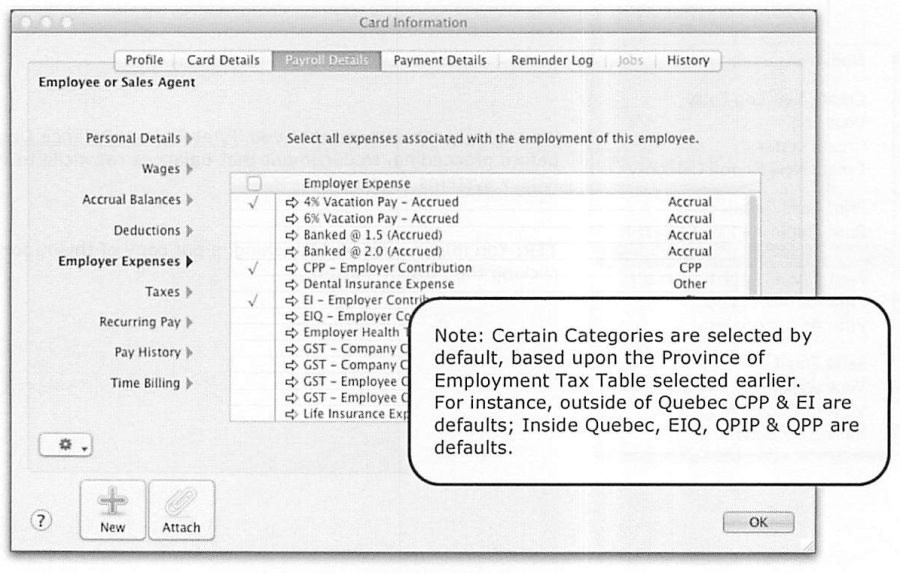Select Wages in the sidebar

tap(161, 169)
